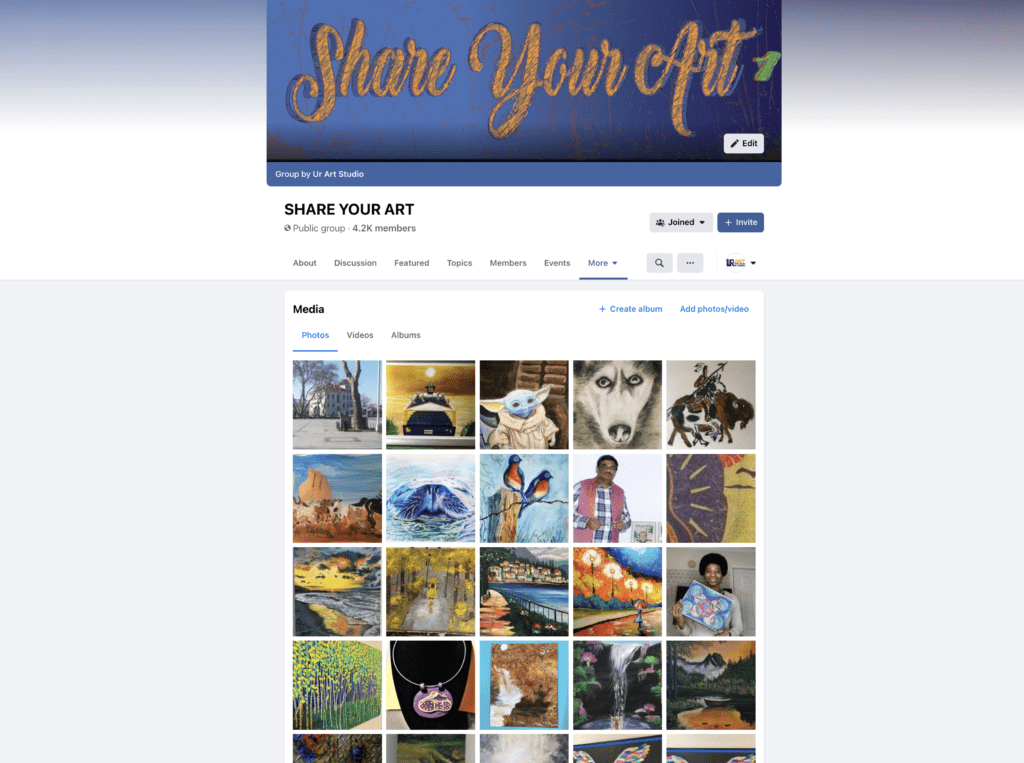Open the profile switcher dropdown arrow
The image size is (1024, 763).
pyautogui.click(x=753, y=263)
